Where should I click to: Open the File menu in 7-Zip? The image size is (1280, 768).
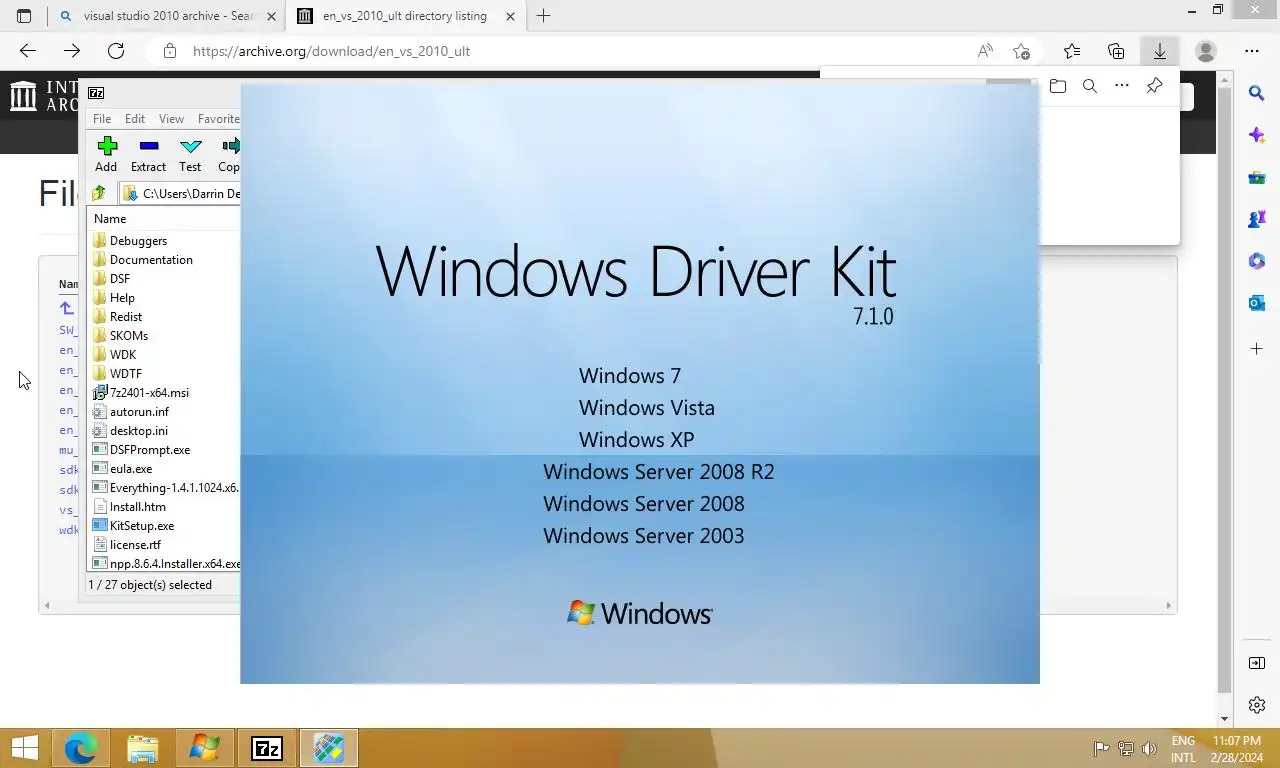[x=102, y=118]
